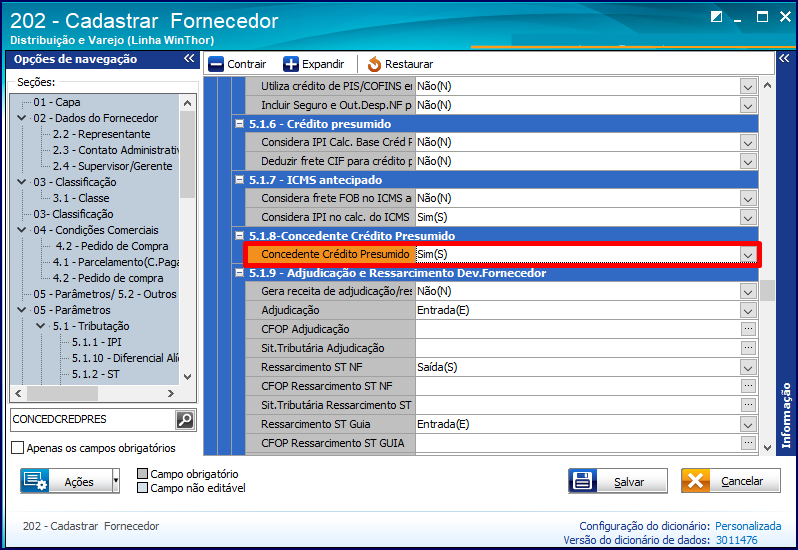This screenshot has width=798, height=550.
Task: Click the window style toggle icon in title bar
Action: [716, 17]
